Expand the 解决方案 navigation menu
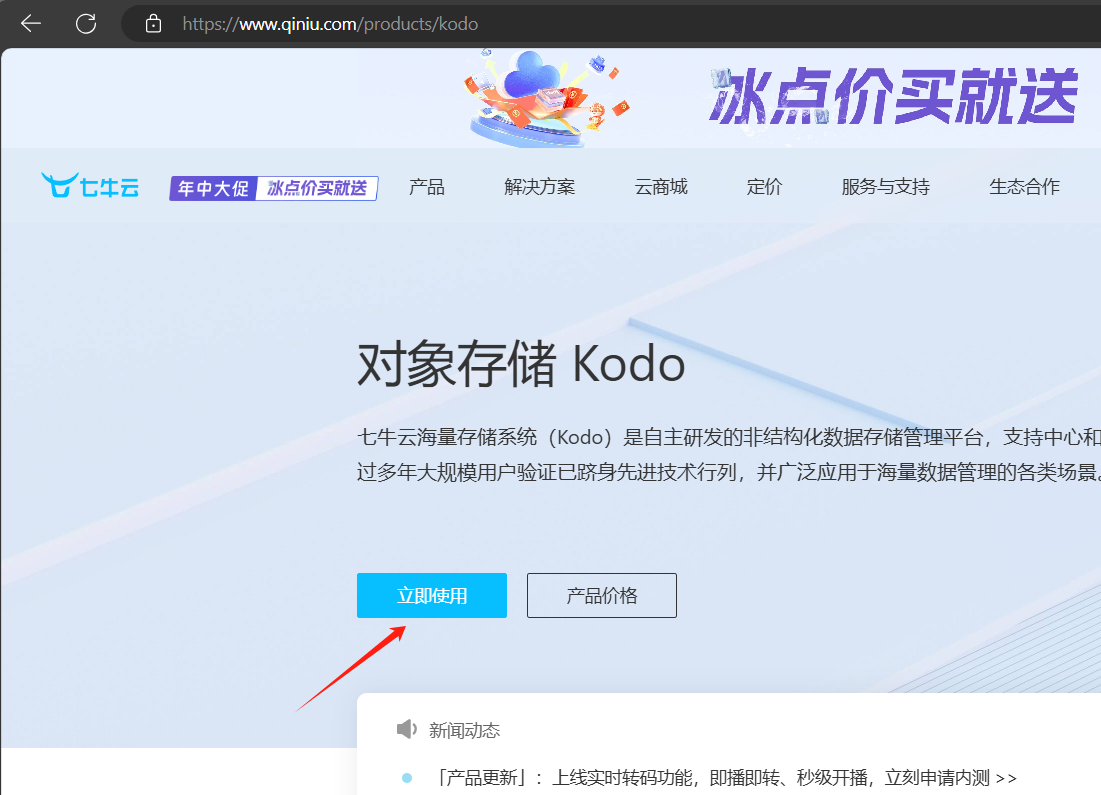Image resolution: width=1101 pixels, height=795 pixels. [540, 187]
